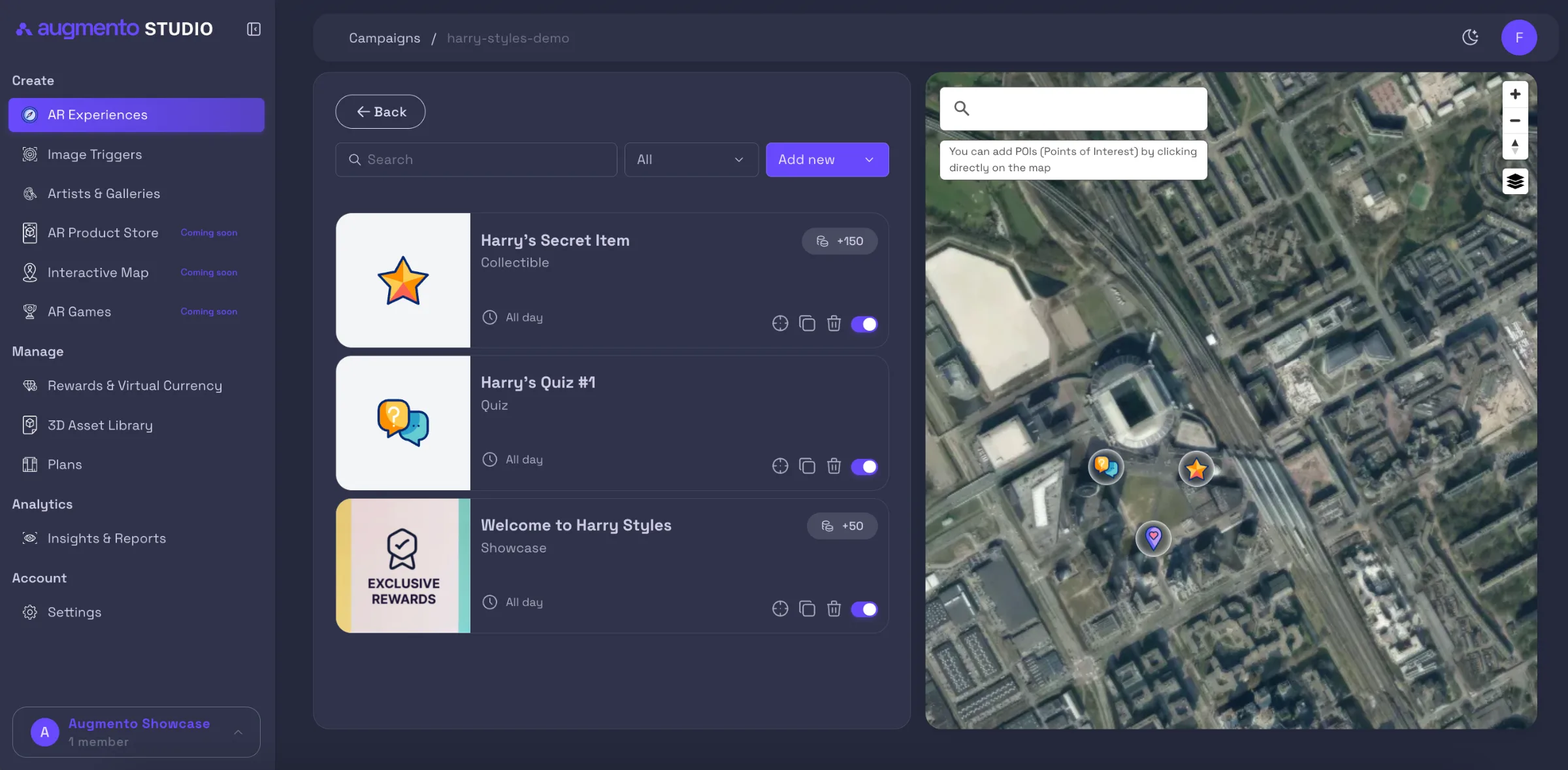Click the +150 reward badge
The image size is (1568, 770).
click(x=840, y=241)
